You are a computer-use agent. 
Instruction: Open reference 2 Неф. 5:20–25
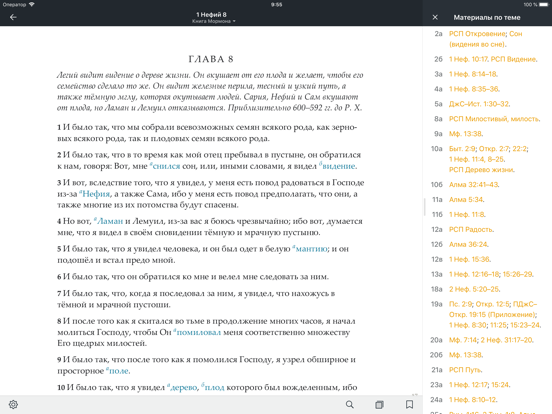(x=474, y=289)
